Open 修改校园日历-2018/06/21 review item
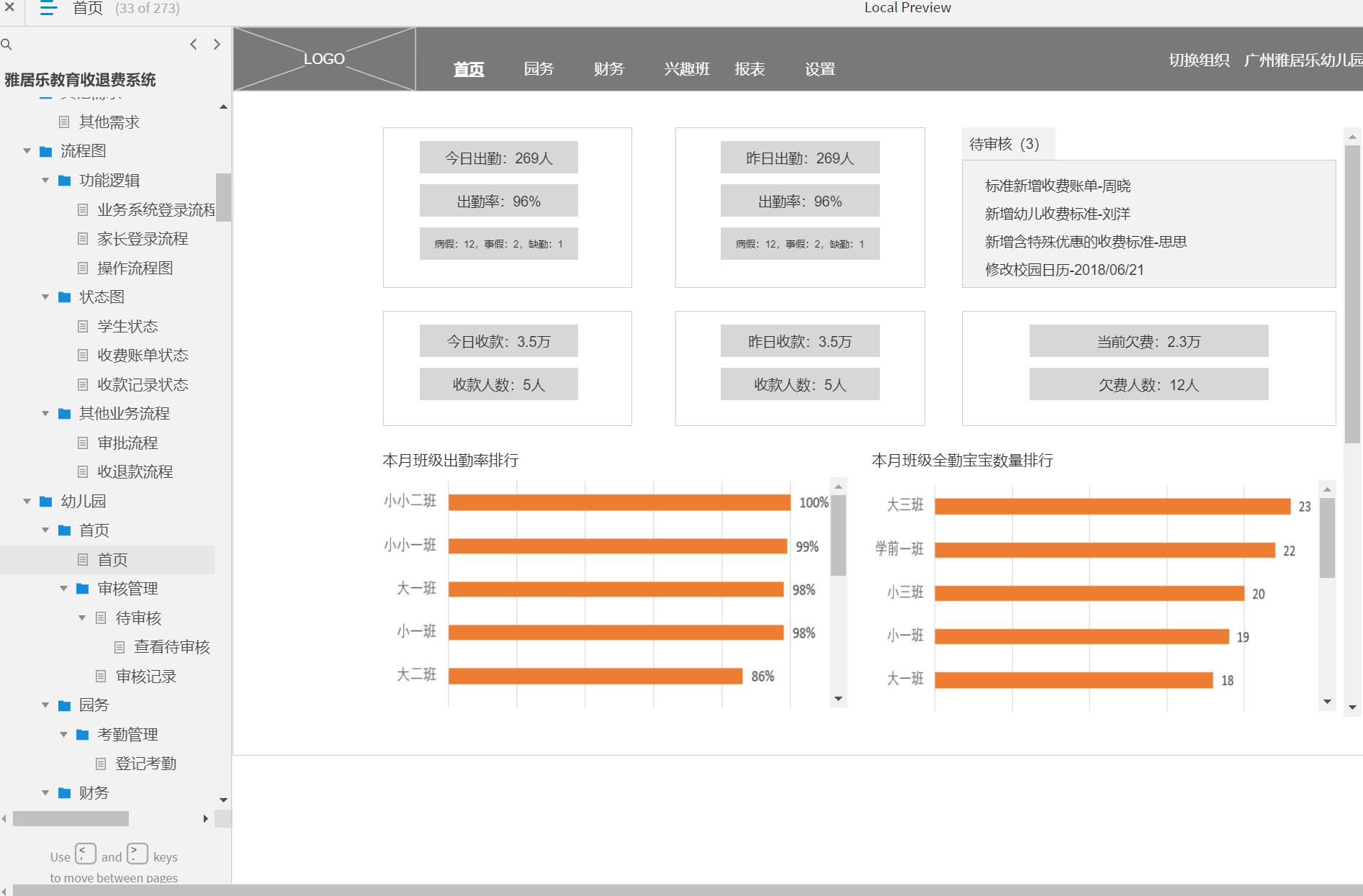This screenshot has width=1363, height=896. pyautogui.click(x=1064, y=270)
